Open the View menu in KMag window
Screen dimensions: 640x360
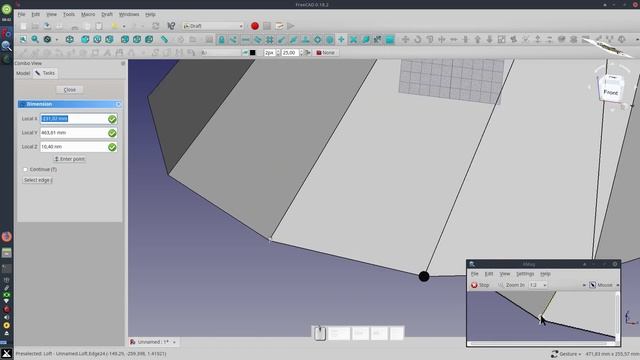pos(505,274)
